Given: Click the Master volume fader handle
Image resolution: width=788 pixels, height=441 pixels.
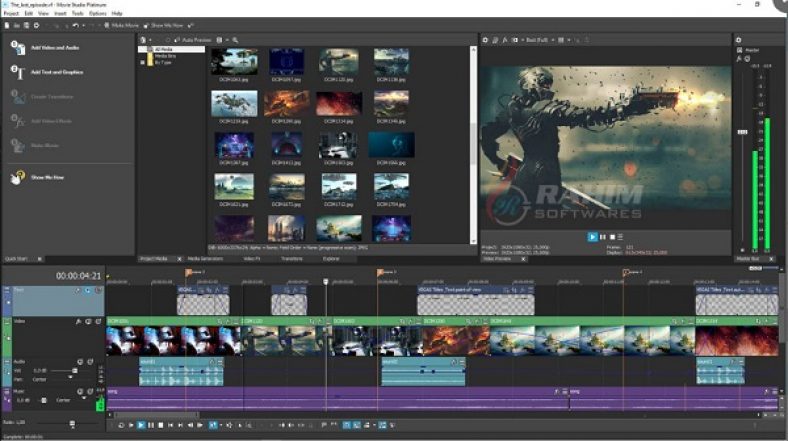Looking at the screenshot, I should (742, 134).
